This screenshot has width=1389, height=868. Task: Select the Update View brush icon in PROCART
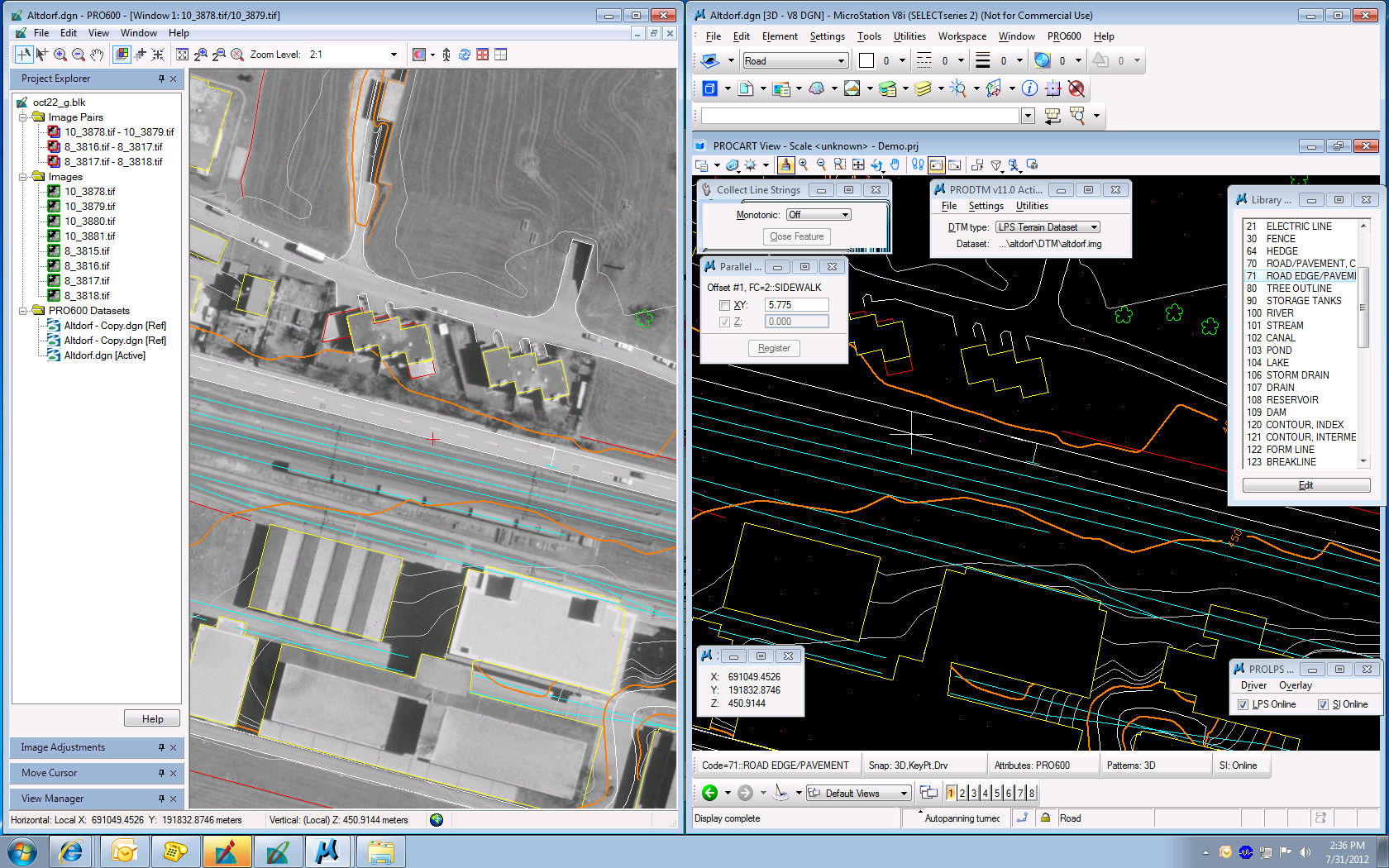[x=785, y=165]
